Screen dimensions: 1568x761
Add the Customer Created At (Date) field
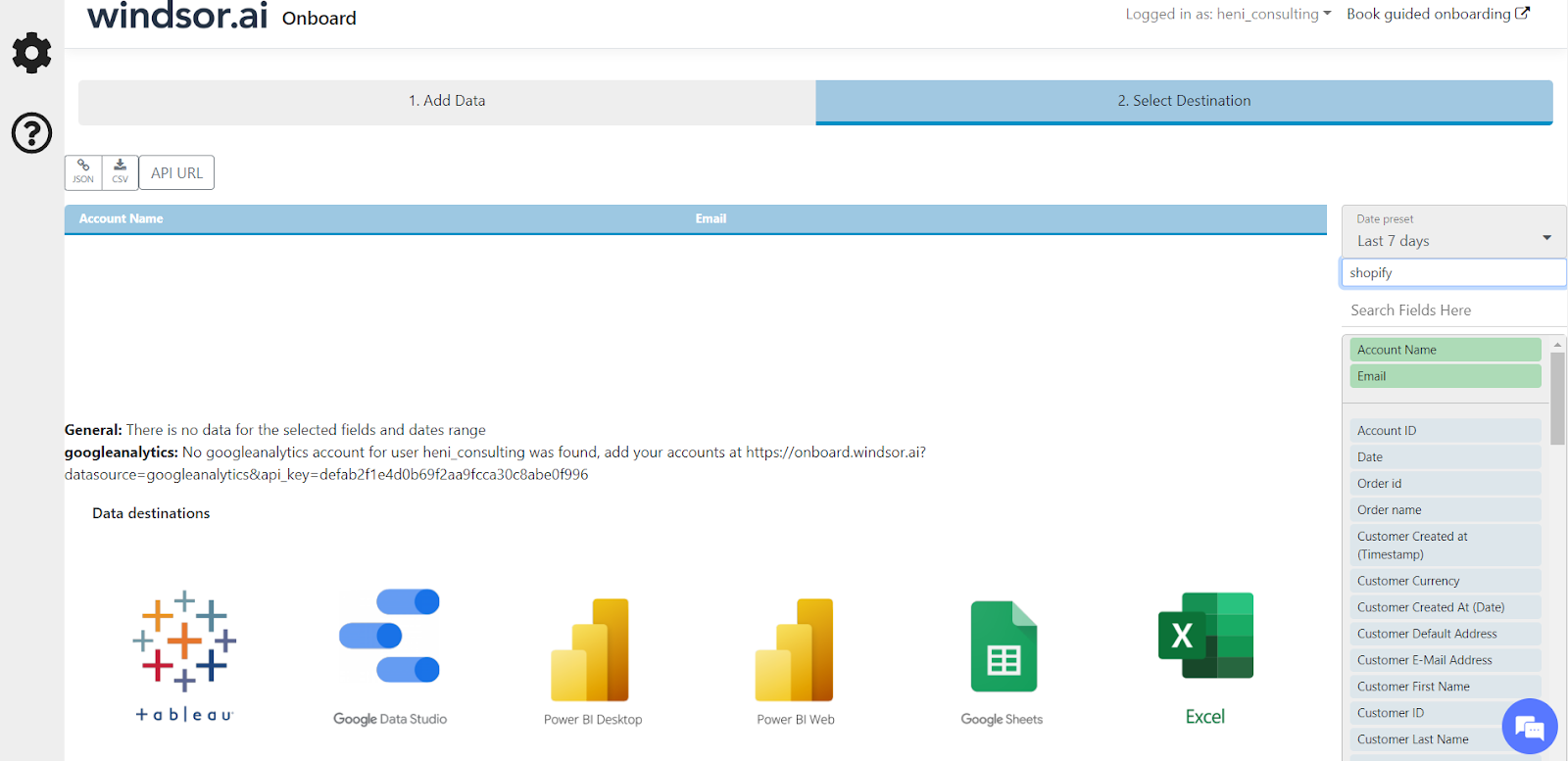[1445, 607]
